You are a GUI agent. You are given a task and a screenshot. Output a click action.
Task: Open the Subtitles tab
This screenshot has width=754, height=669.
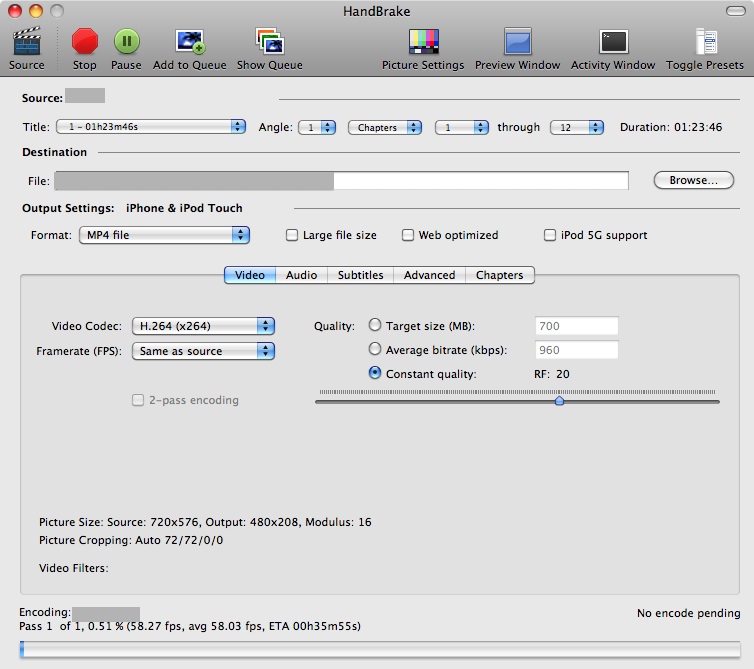360,275
